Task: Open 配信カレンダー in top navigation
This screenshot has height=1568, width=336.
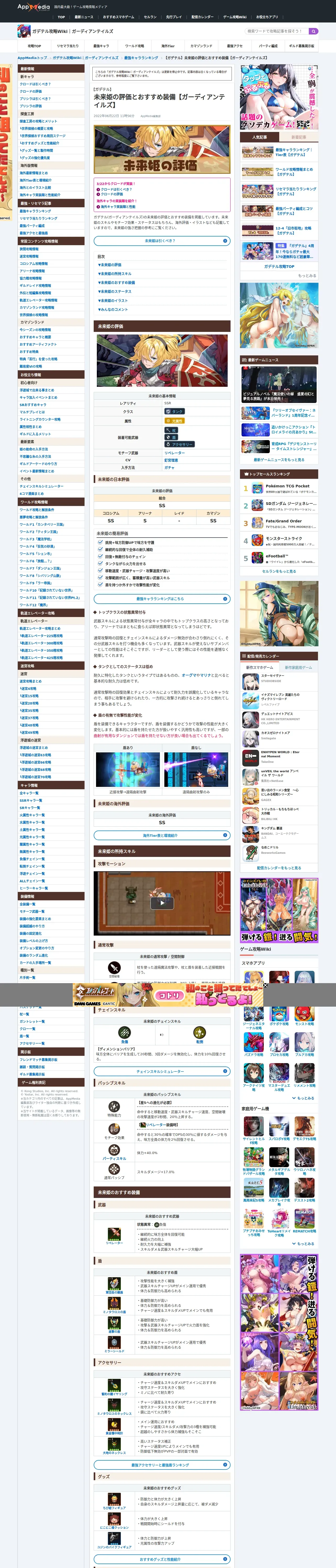Action: (x=203, y=17)
